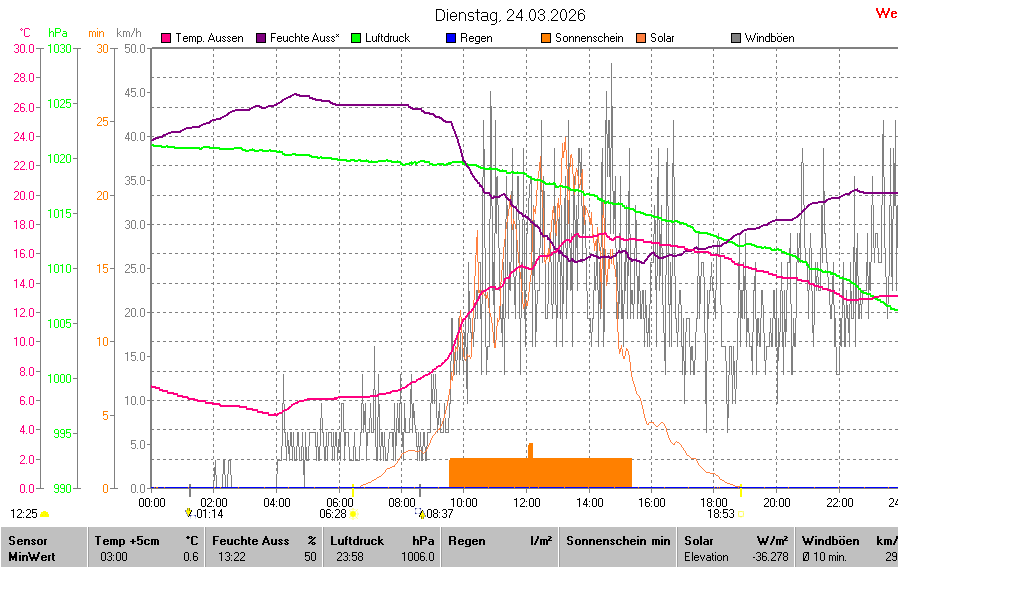This screenshot has height=608, width=1024.
Task: Click the blue Regen legend square
Action: pyautogui.click(x=450, y=38)
